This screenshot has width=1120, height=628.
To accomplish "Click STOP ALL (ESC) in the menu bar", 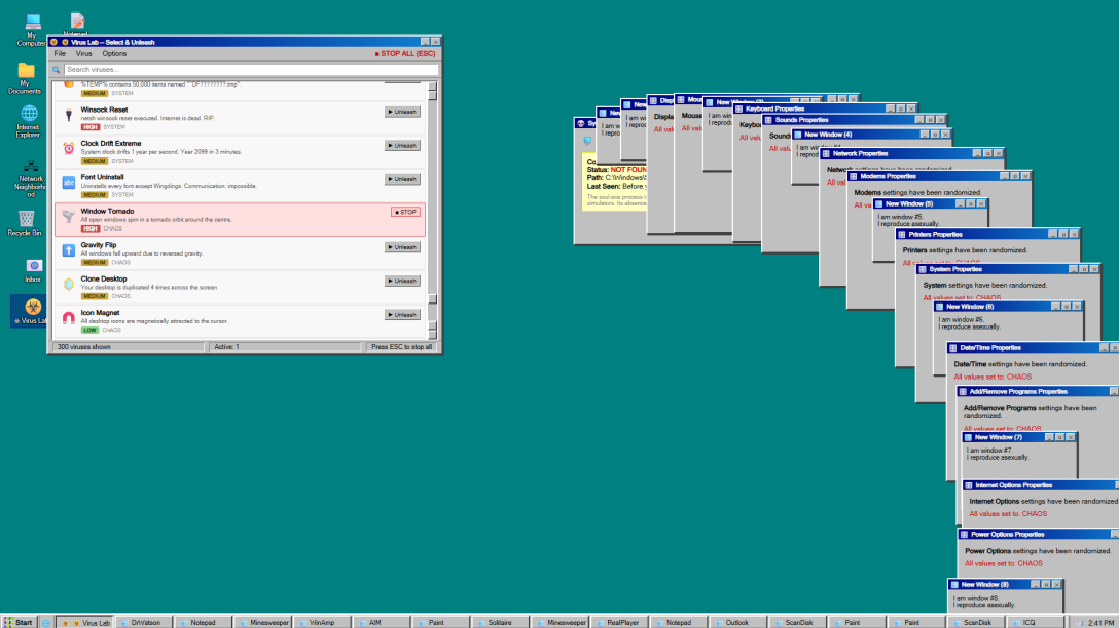I will [x=404, y=54].
